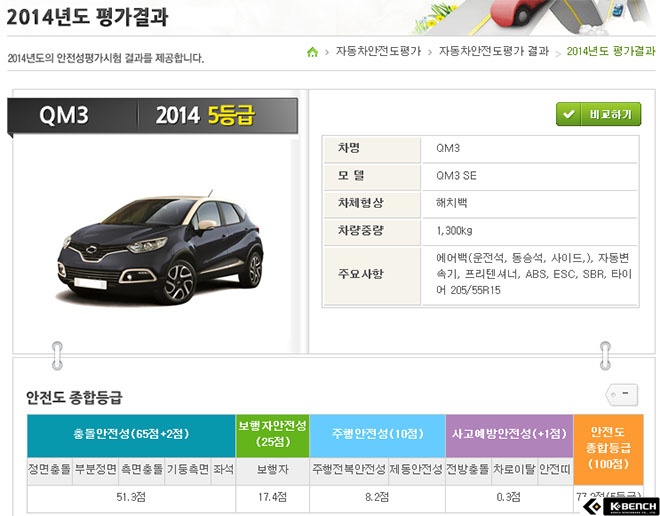
Task: Click the 정면충돌 column cell
Action: click(50, 471)
